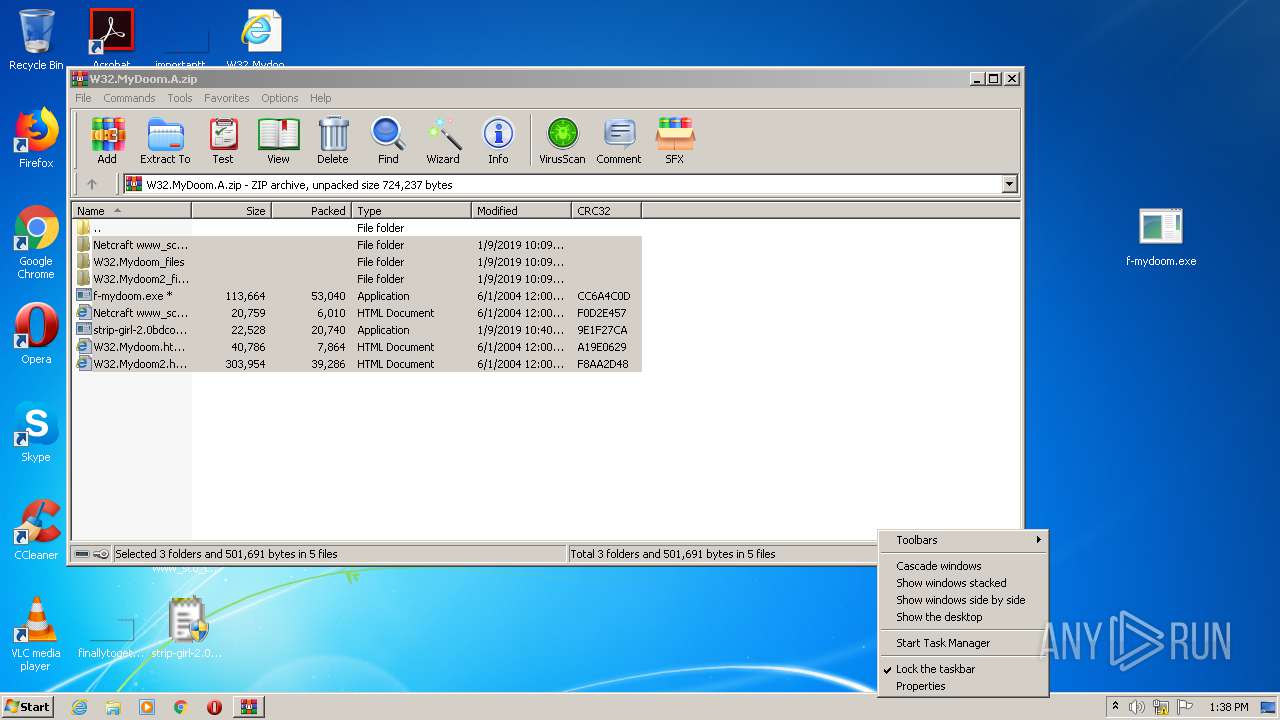Open the Tools menu
The image size is (1280, 720).
pyautogui.click(x=180, y=98)
